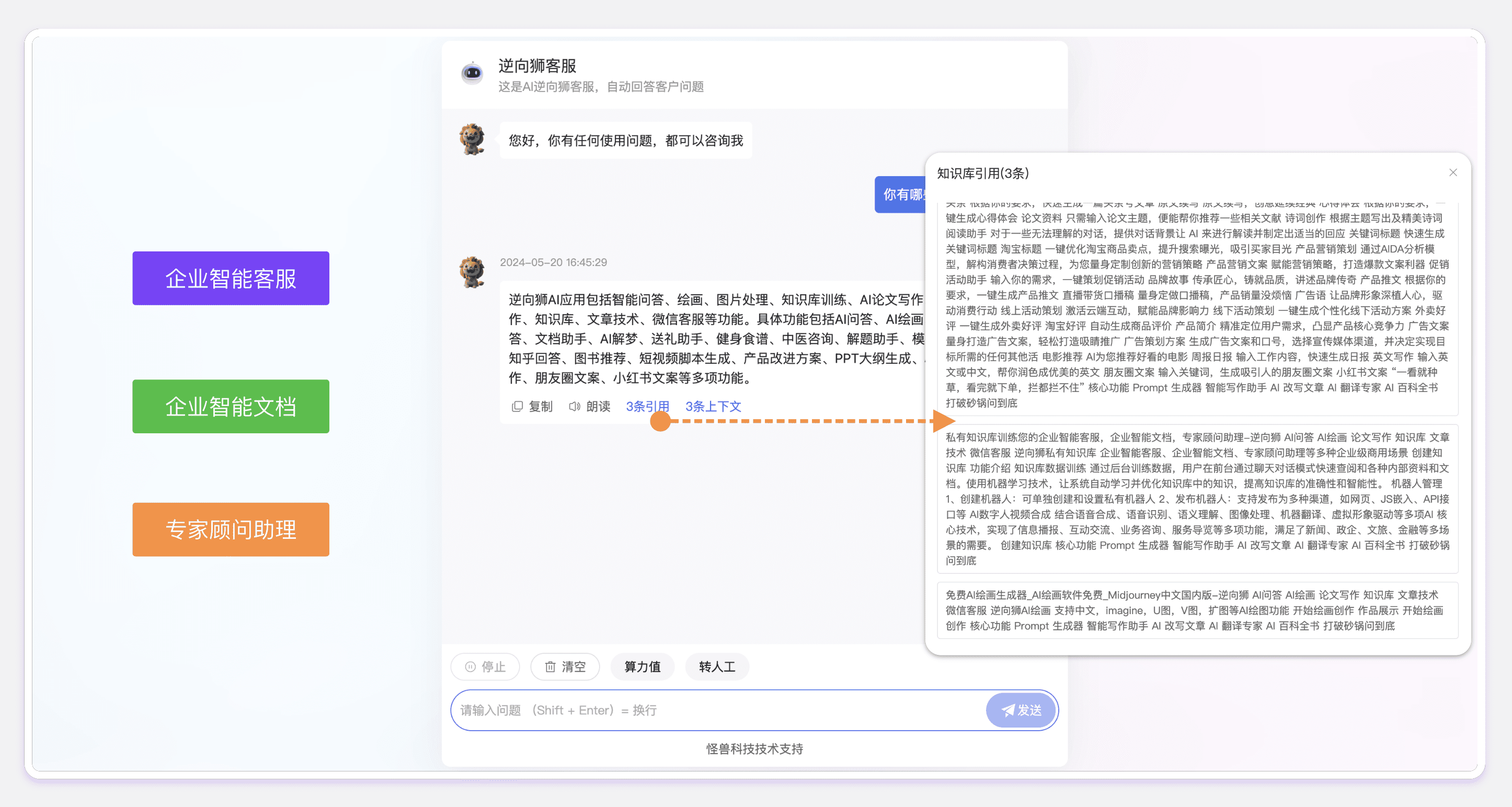Click the 清空 button to clear chat
The image size is (1512, 807).
click(x=565, y=667)
